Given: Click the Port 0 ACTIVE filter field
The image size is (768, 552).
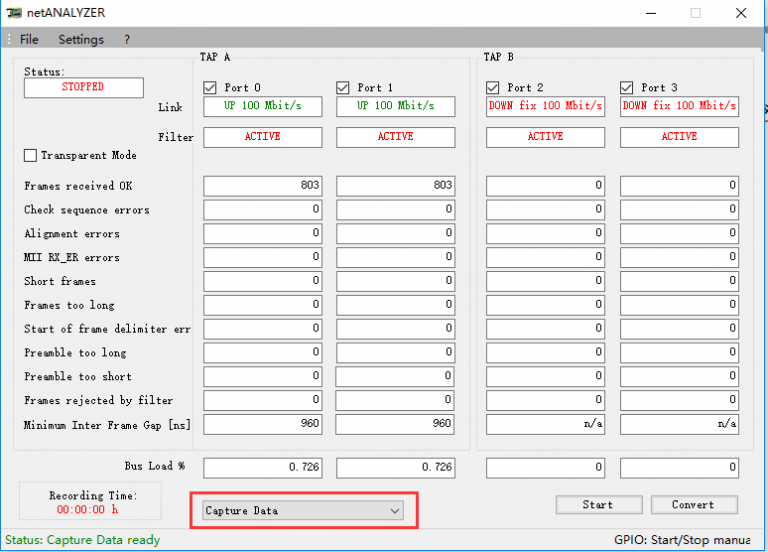Looking at the screenshot, I should coord(263,137).
